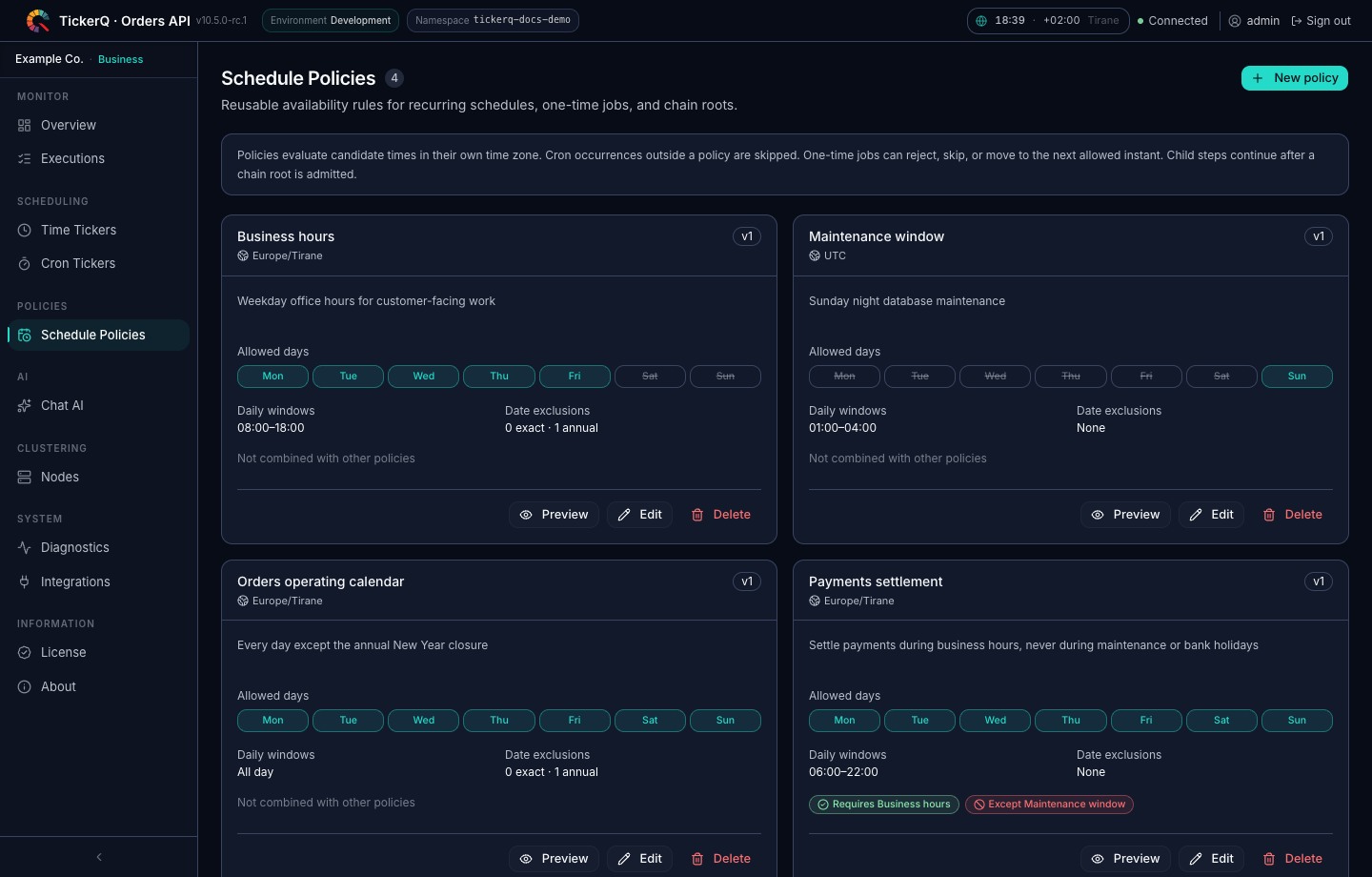1372x877 pixels.
Task: Click v1 version badge on Maintenance window
Action: click(1319, 236)
